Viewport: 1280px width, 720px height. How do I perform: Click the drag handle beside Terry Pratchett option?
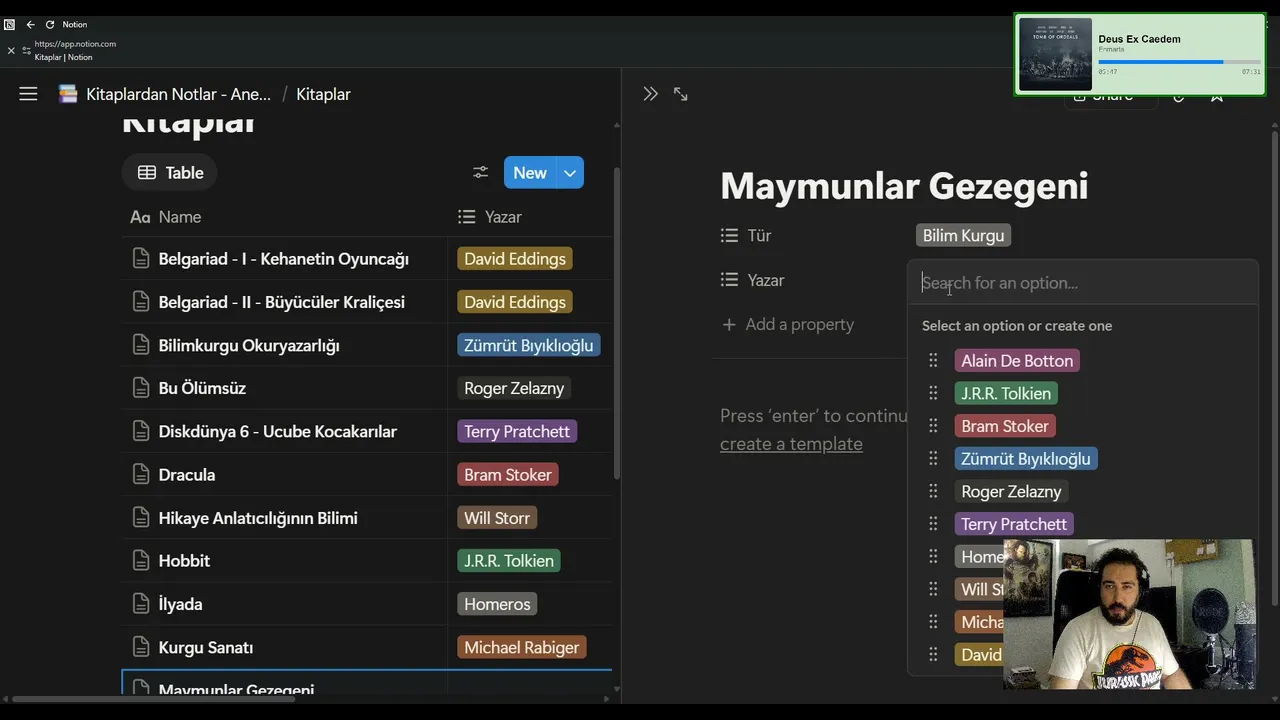(933, 524)
